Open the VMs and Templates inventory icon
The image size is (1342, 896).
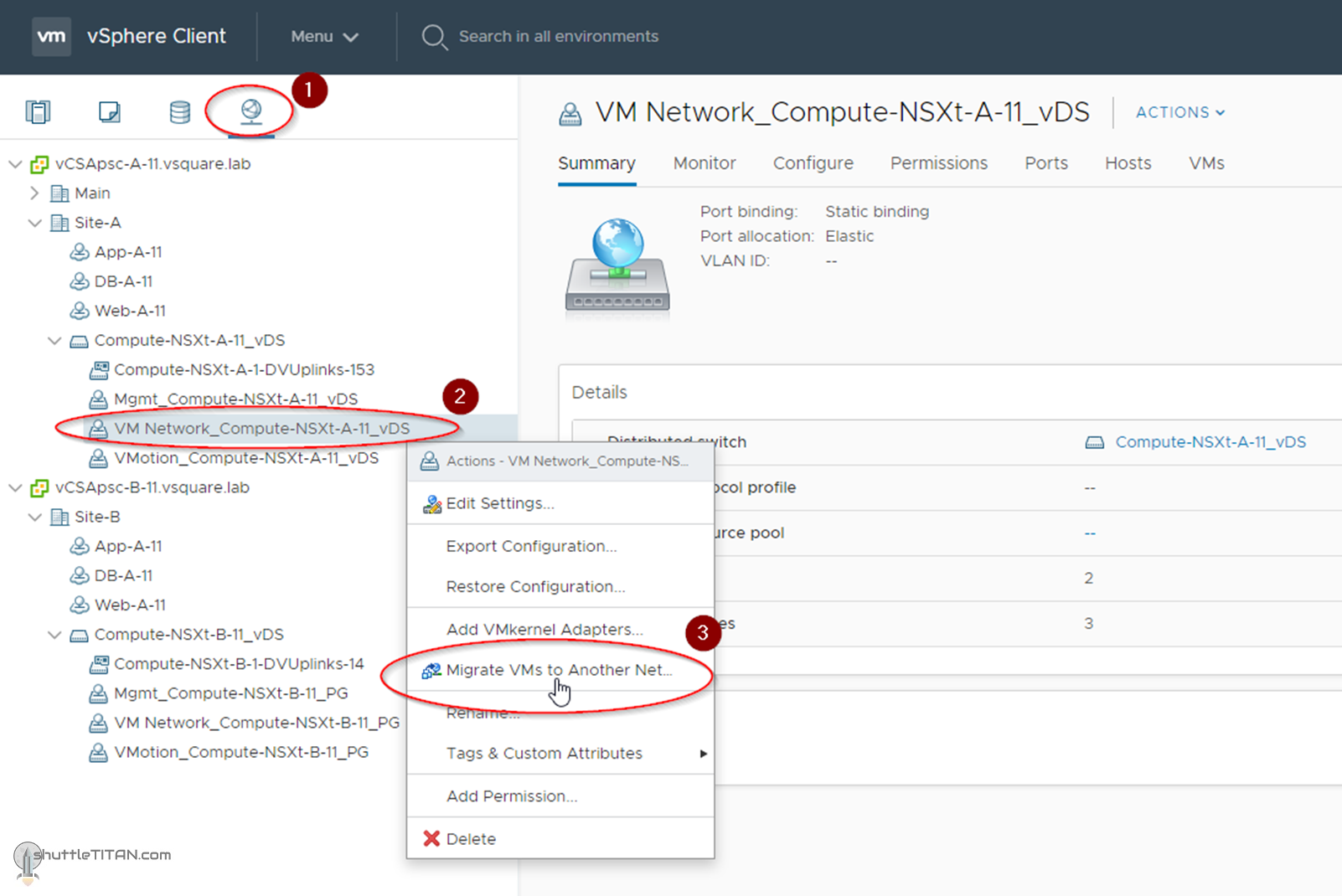(109, 111)
